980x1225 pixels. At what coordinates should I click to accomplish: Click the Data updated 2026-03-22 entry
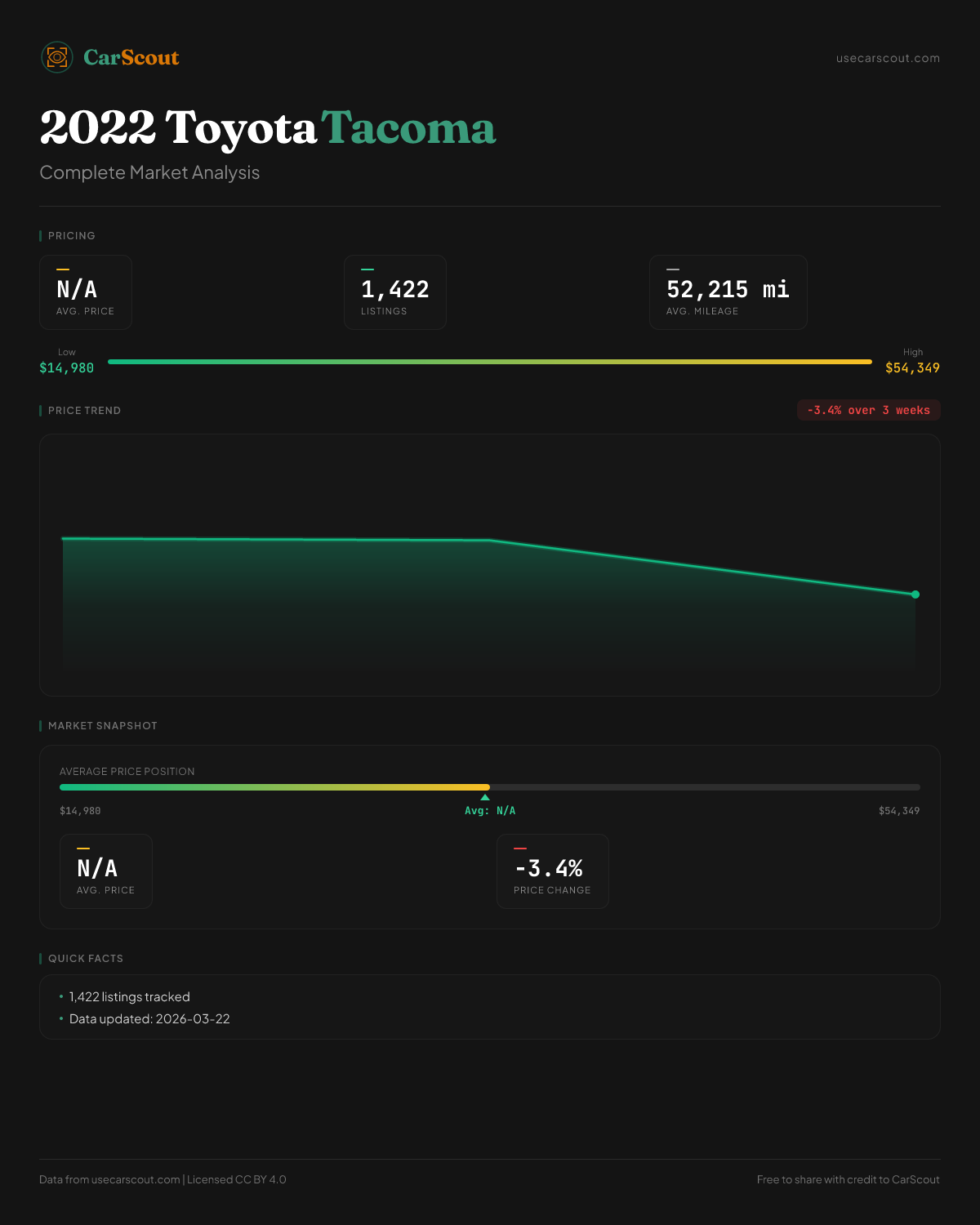pos(149,1019)
